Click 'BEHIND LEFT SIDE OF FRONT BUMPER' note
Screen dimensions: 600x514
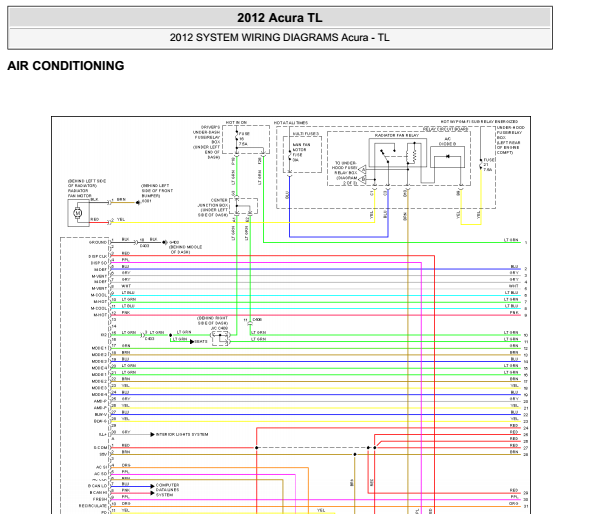[x=157, y=191]
